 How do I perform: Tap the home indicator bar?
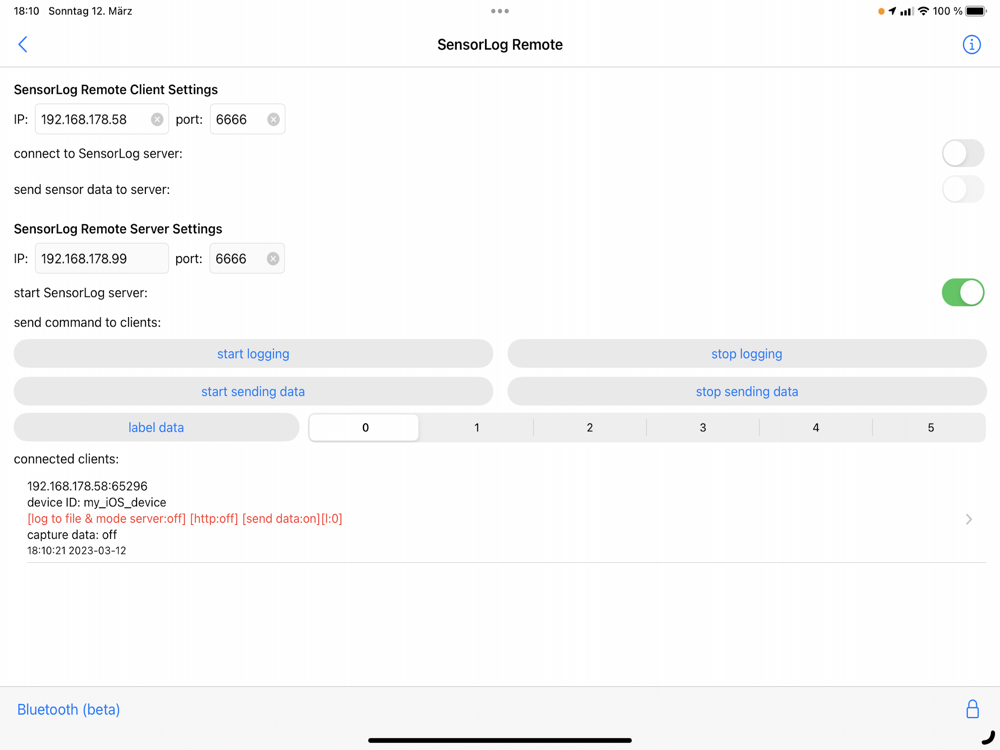pos(500,740)
